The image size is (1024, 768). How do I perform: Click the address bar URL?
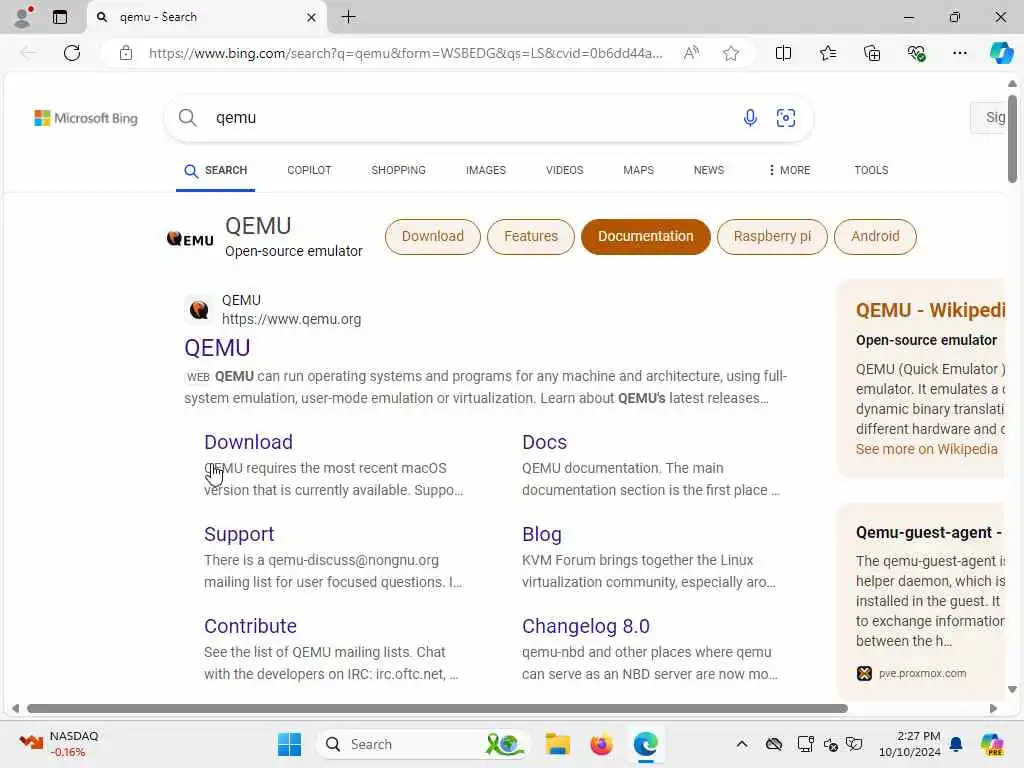[405, 53]
